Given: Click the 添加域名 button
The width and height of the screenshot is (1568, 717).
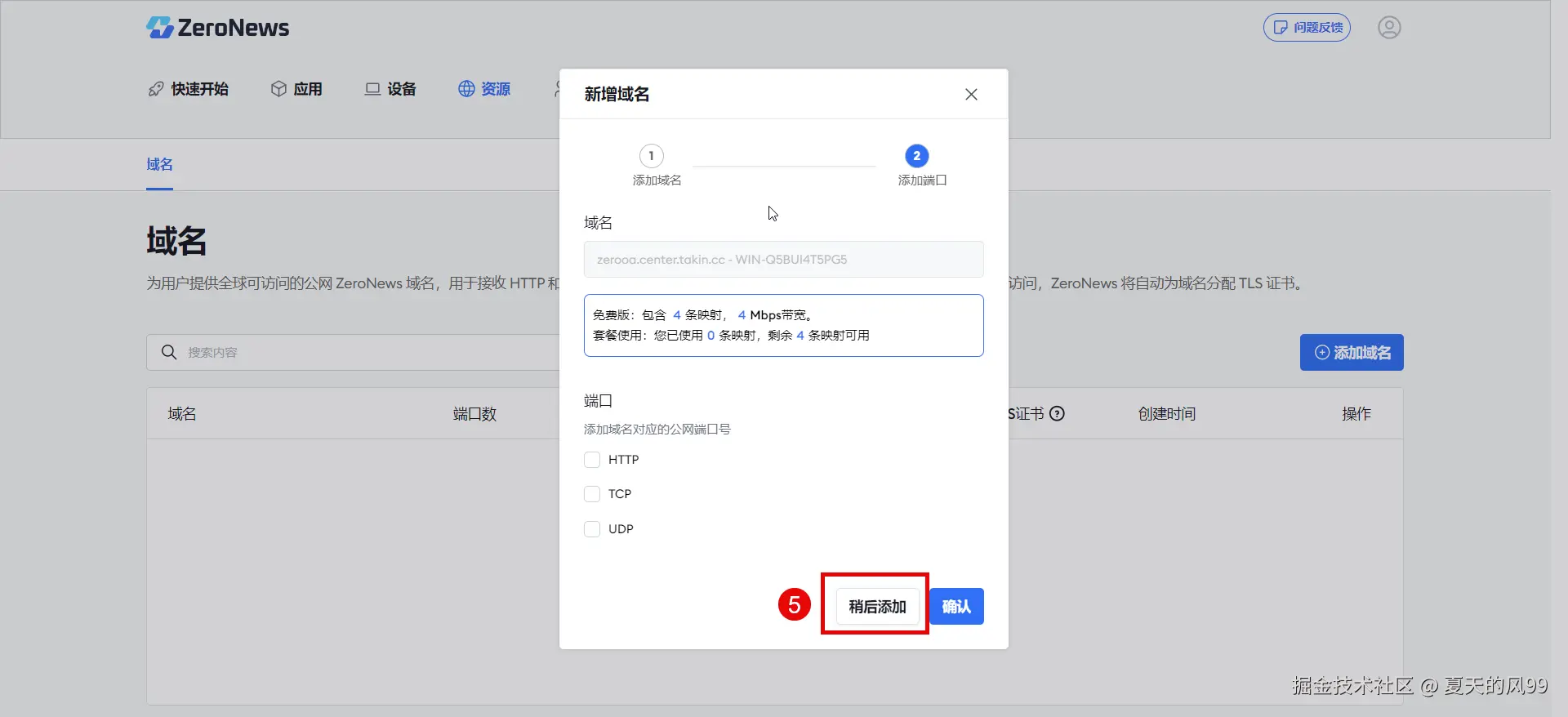Looking at the screenshot, I should (x=1352, y=353).
